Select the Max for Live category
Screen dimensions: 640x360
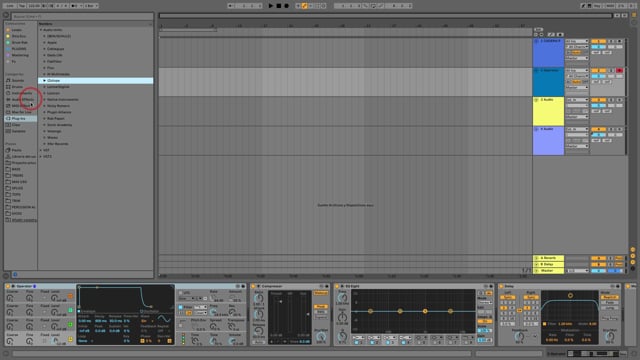pyautogui.click(x=21, y=112)
